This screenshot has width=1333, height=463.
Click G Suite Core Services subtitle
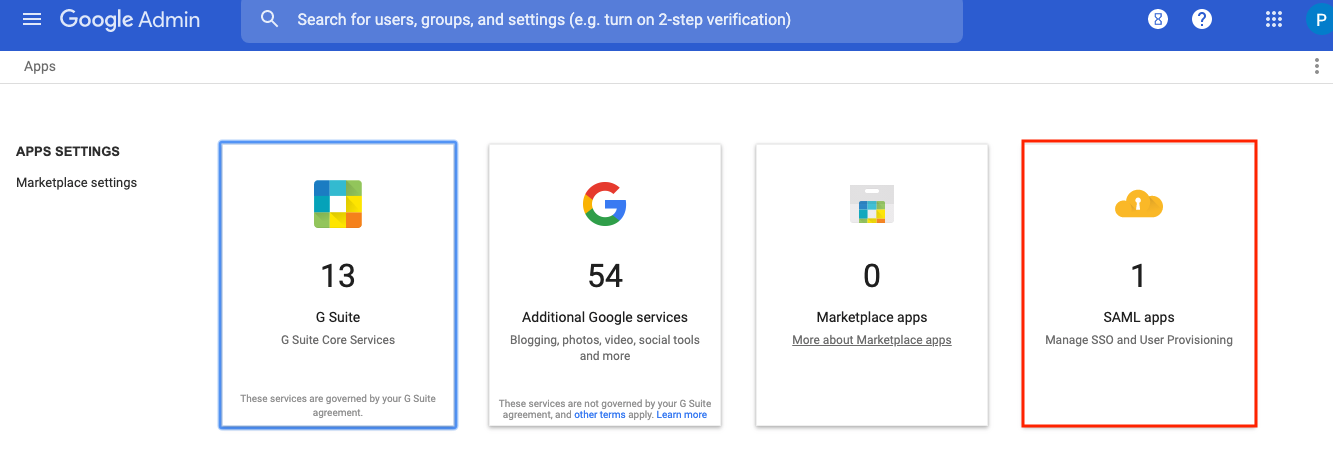click(x=338, y=340)
